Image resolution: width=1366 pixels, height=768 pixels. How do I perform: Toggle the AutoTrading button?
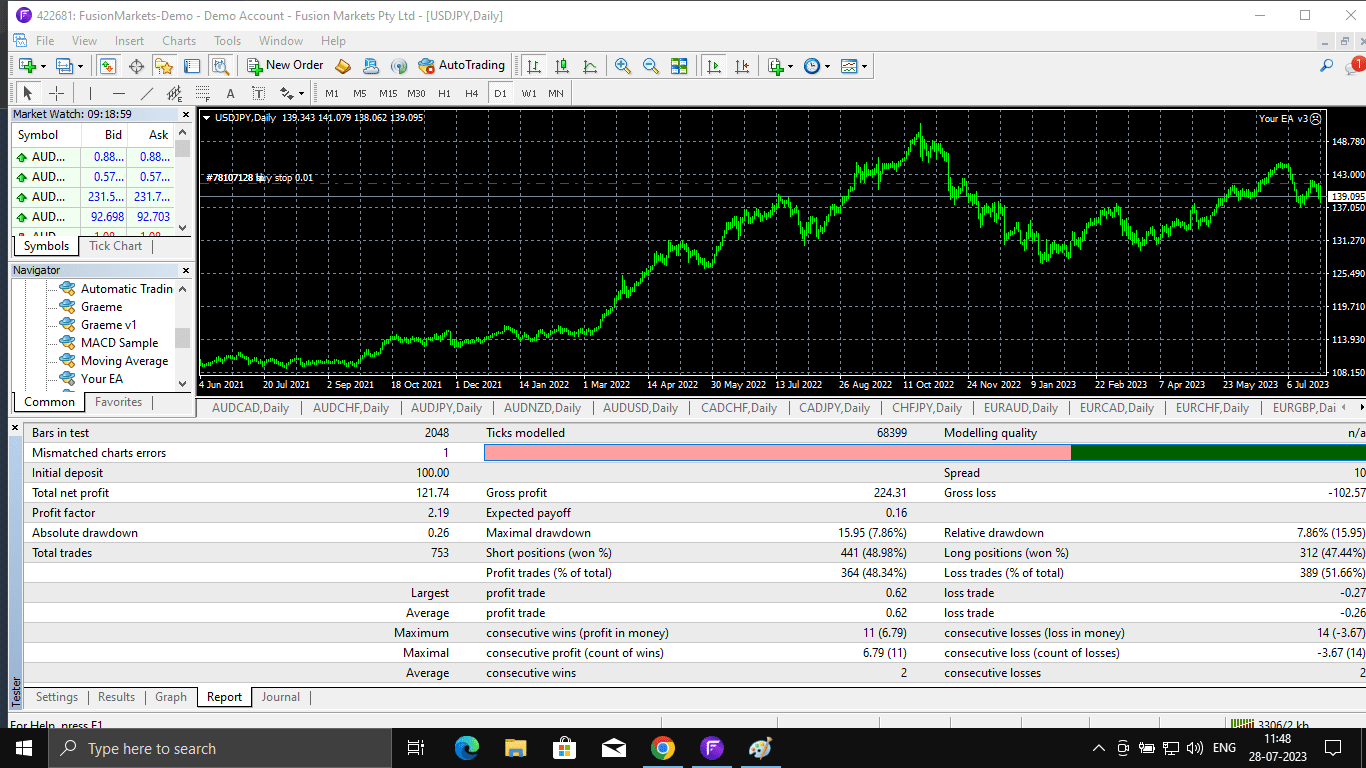462,66
